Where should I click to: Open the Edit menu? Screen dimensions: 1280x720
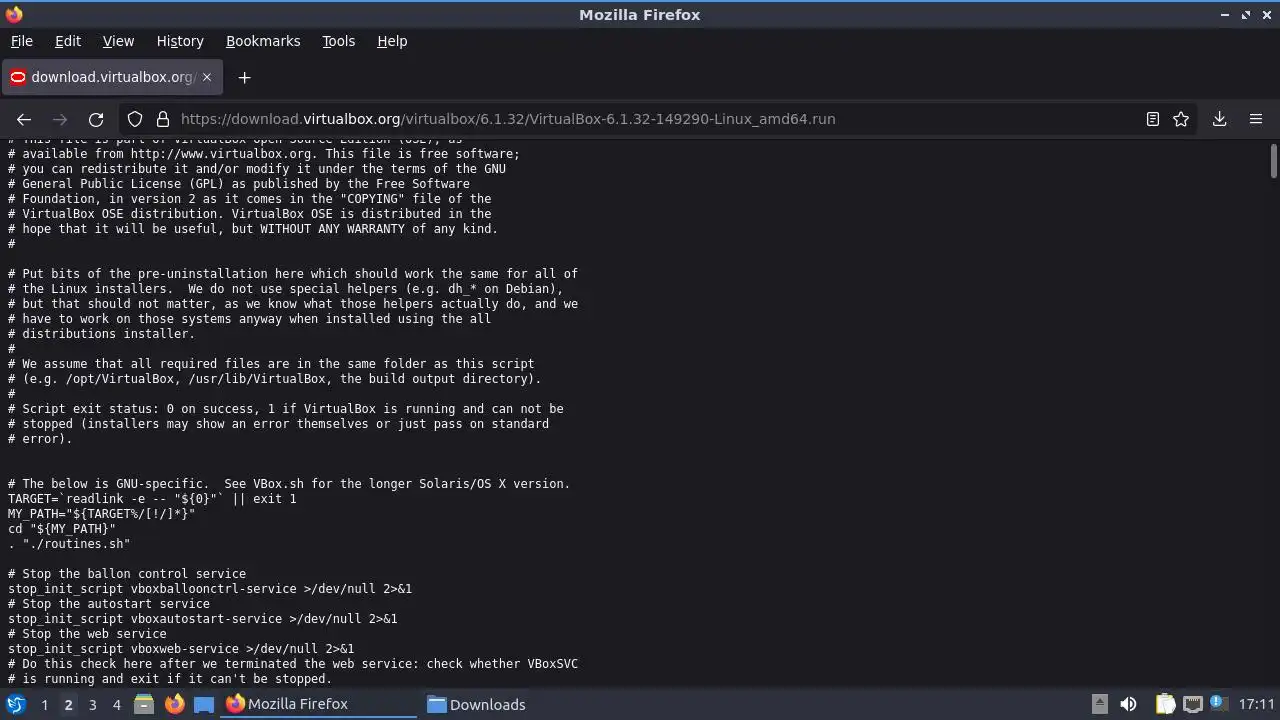(x=68, y=41)
